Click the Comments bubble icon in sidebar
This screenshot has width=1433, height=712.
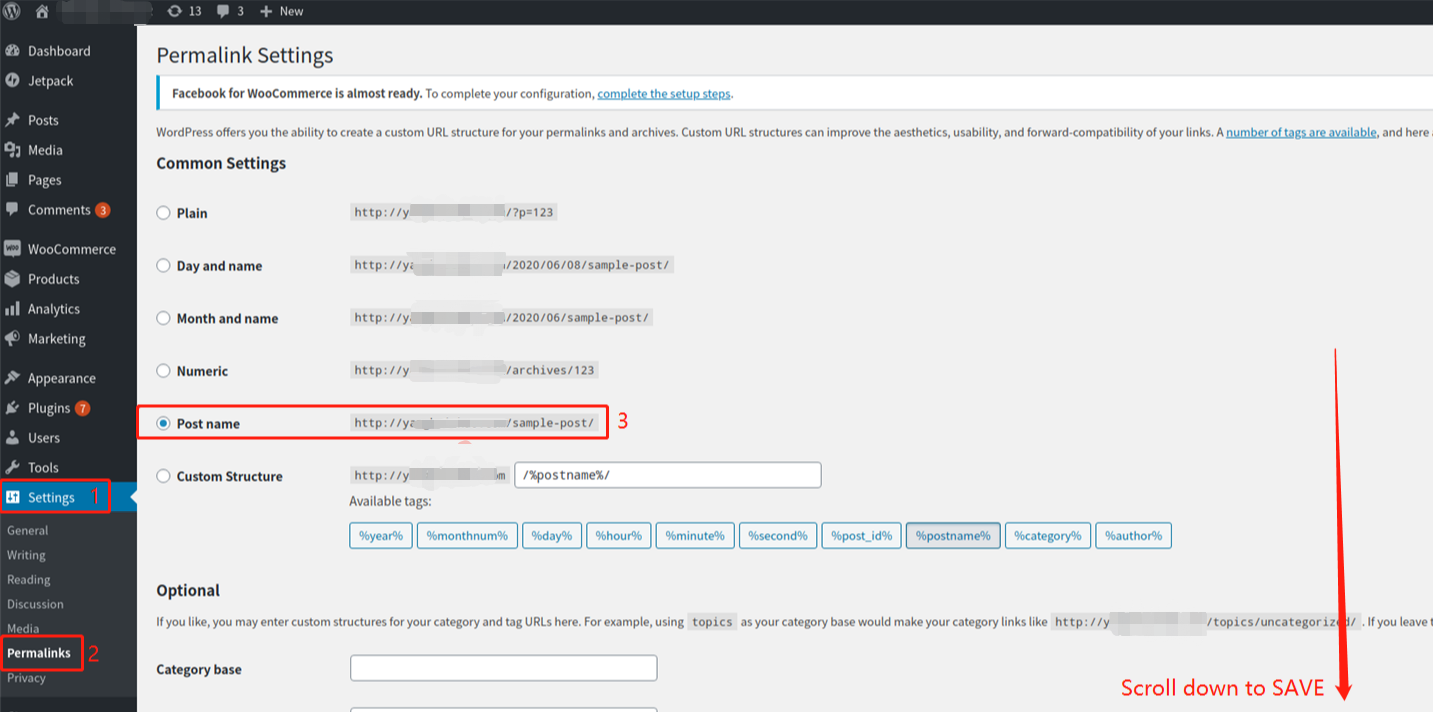coord(12,210)
